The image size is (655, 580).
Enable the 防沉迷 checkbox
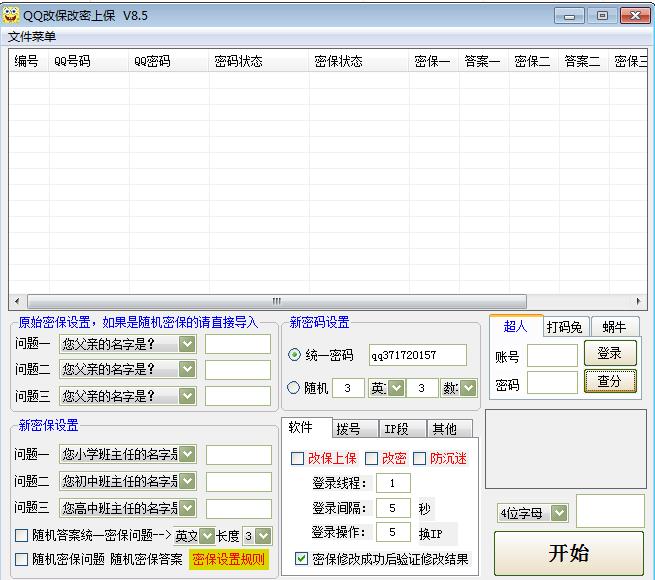pos(419,459)
